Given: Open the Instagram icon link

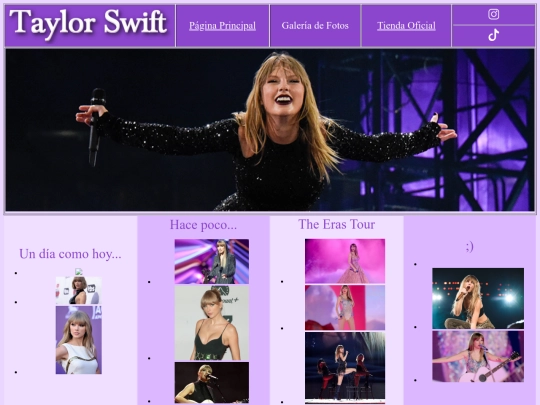Looking at the screenshot, I should [x=494, y=14].
